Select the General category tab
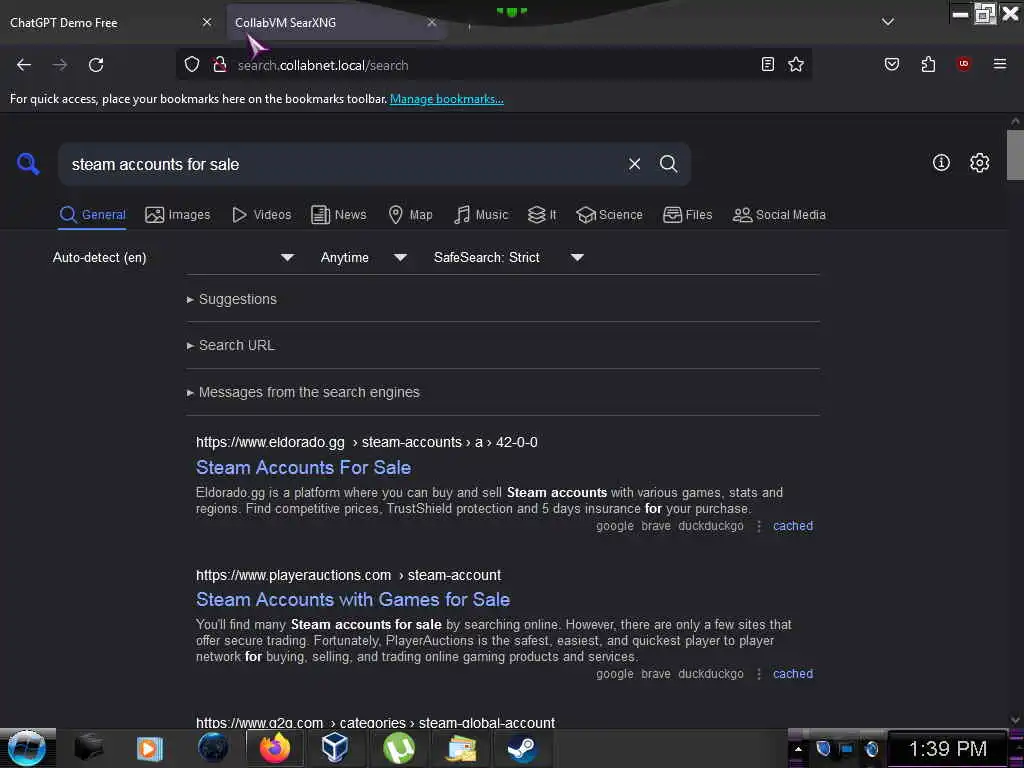Image resolution: width=1024 pixels, height=768 pixels. pos(92,215)
